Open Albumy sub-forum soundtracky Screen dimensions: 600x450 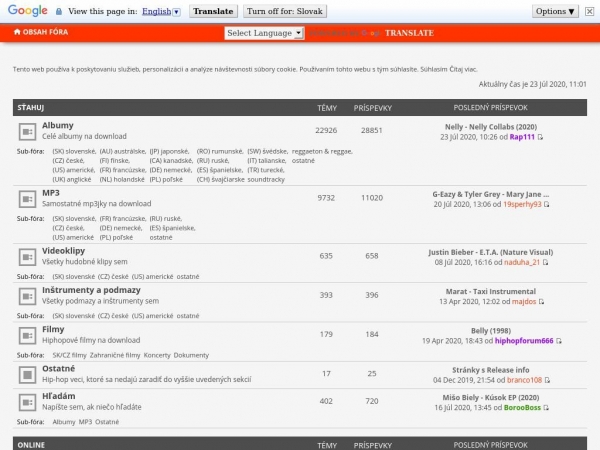coord(266,179)
